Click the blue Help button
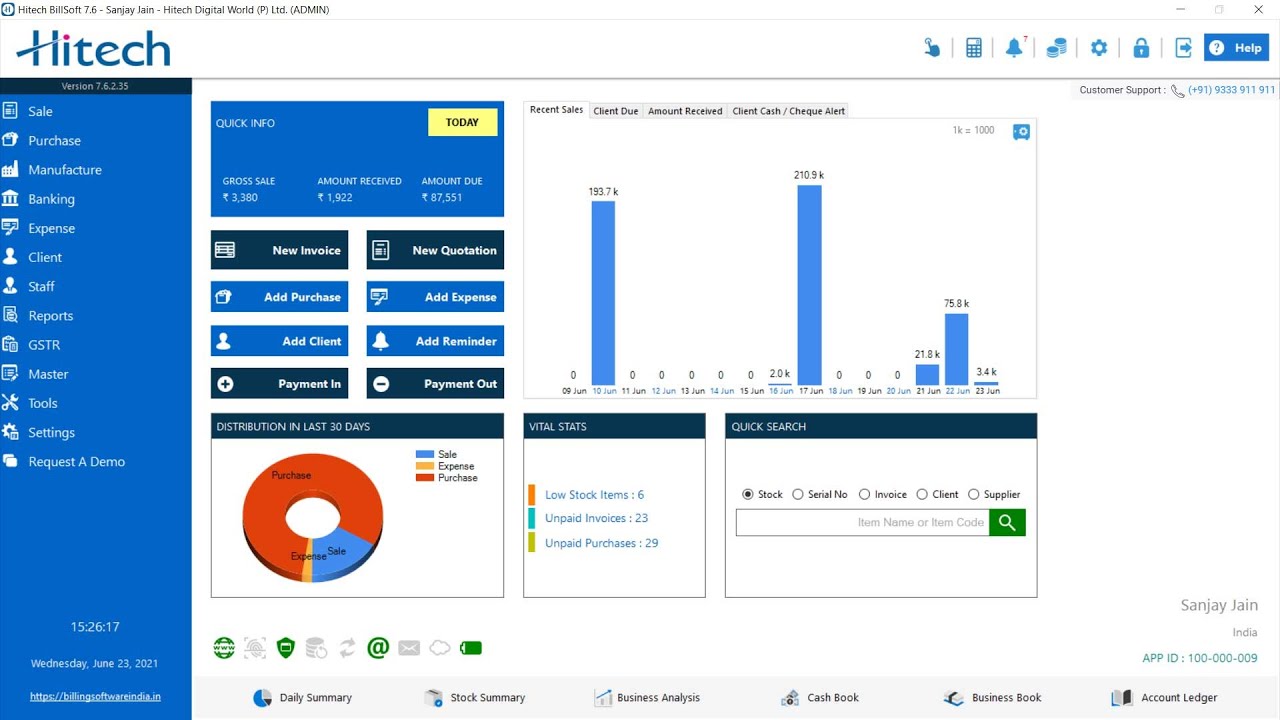This screenshot has width=1280, height=720. 1236,48
